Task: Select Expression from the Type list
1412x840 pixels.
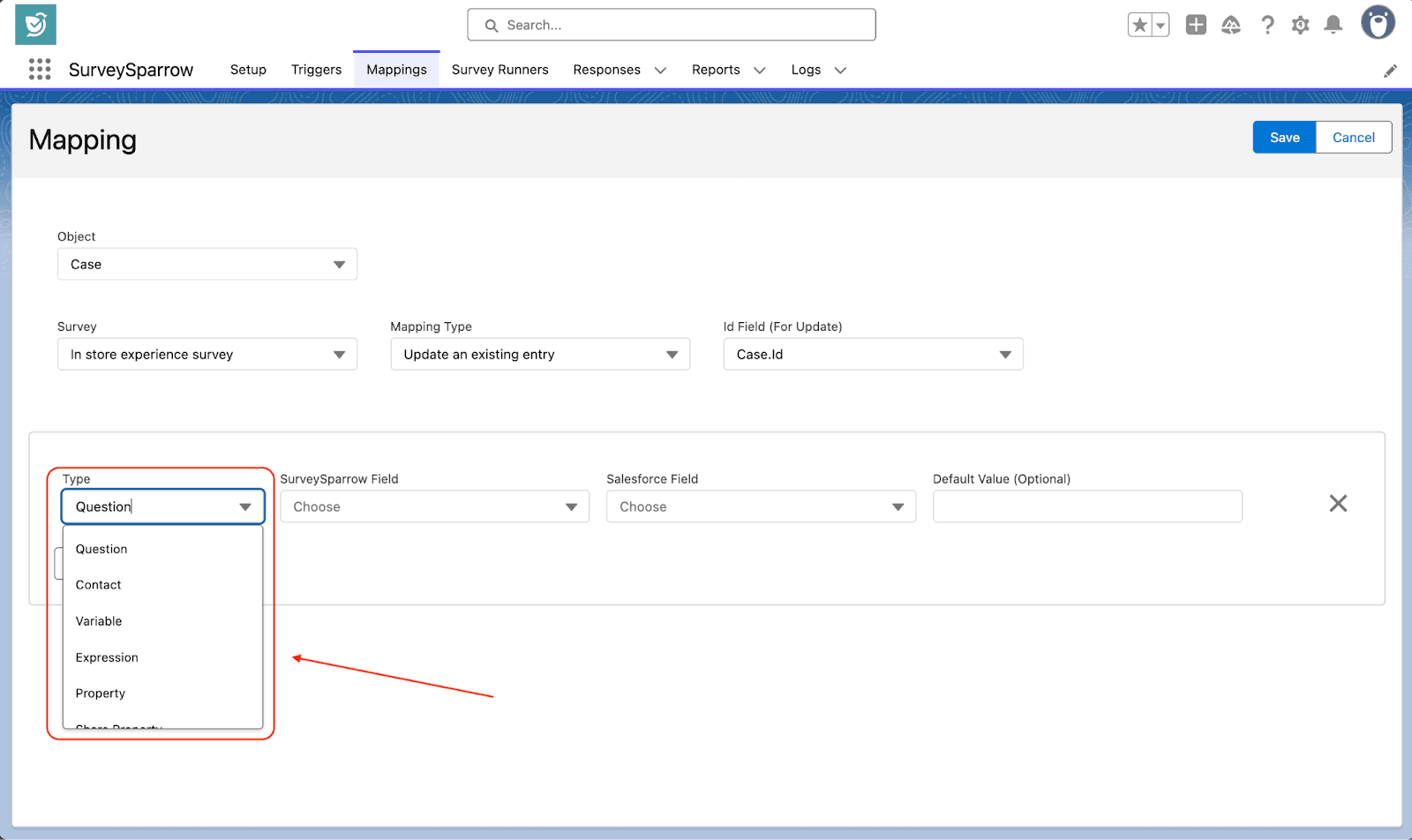Action: coord(107,657)
